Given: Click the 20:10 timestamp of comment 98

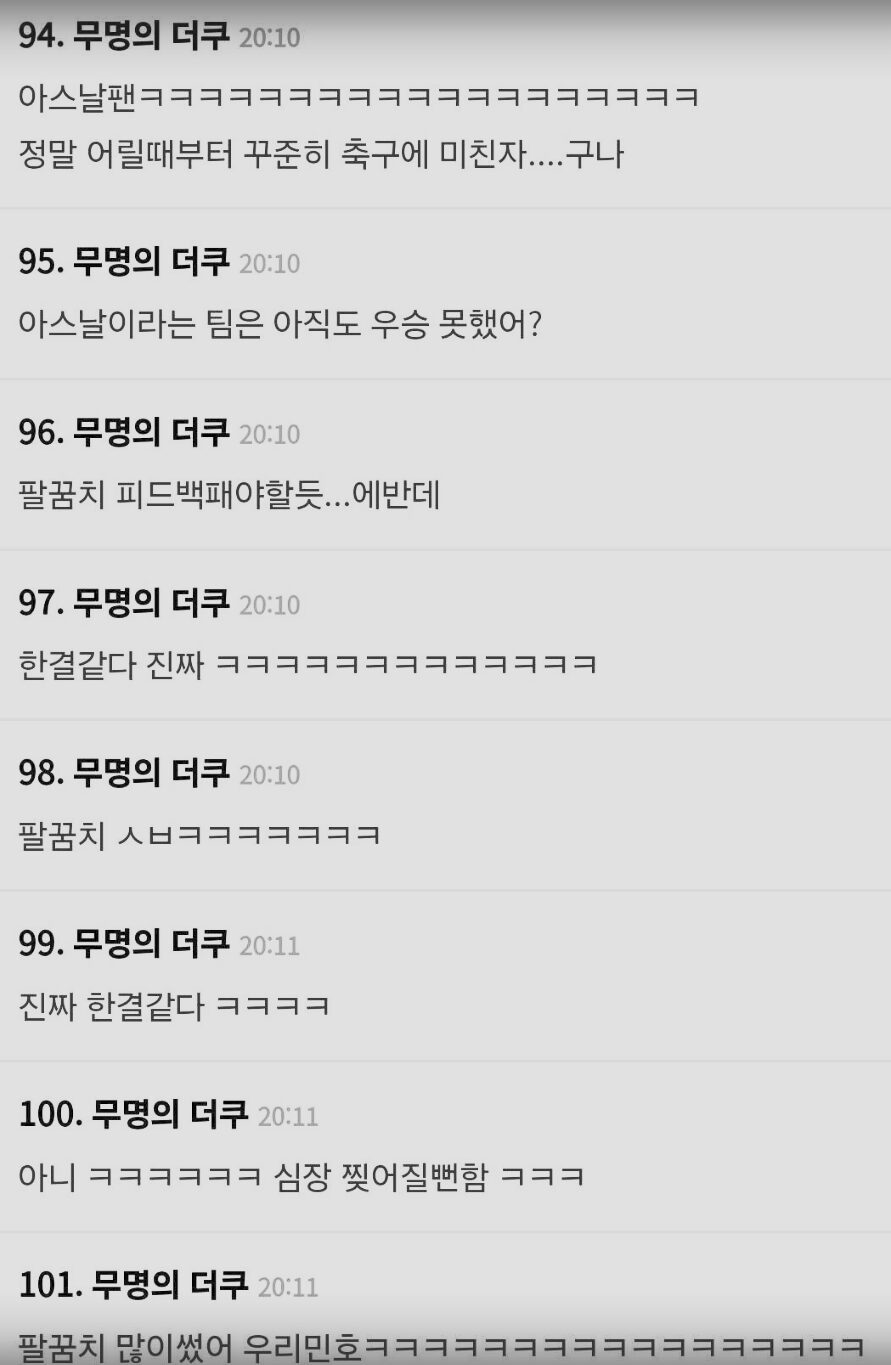Looking at the screenshot, I should coord(270,775).
